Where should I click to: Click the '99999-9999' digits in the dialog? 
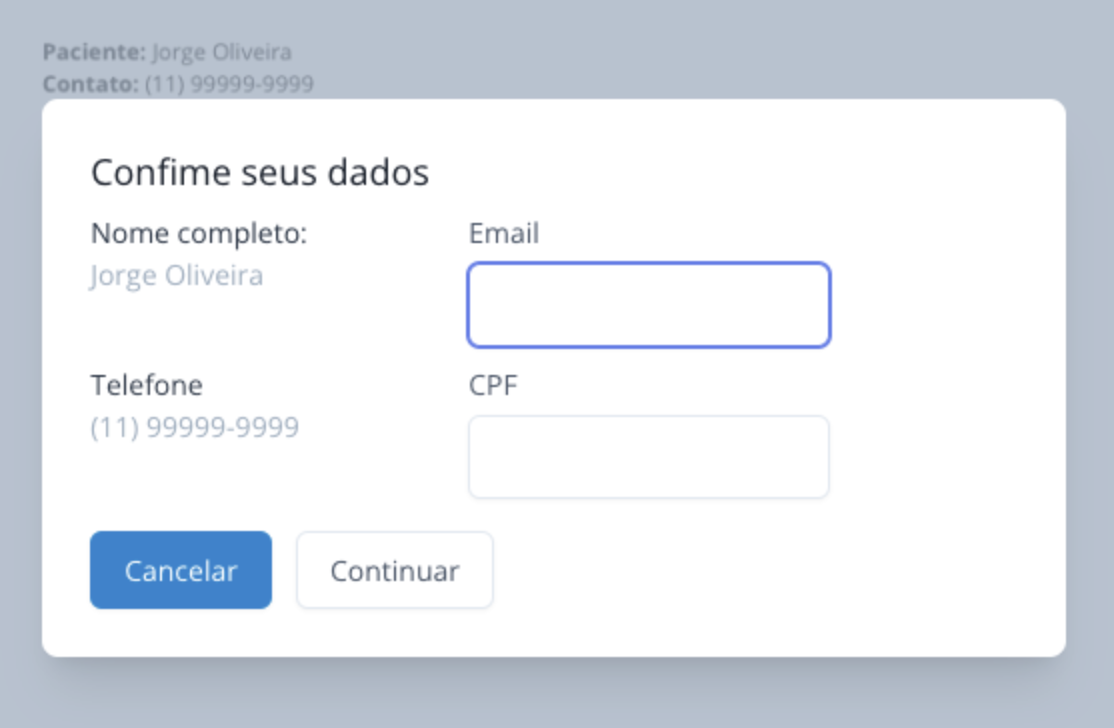tap(223, 428)
